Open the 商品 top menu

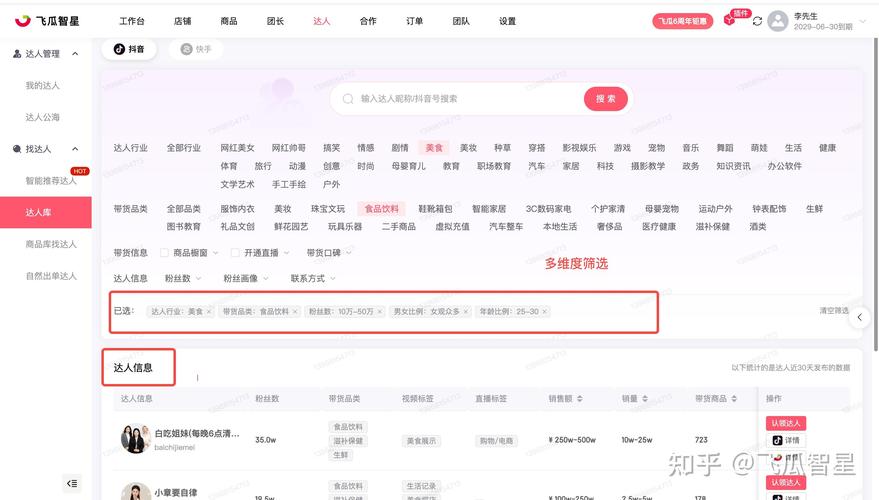coord(229,21)
